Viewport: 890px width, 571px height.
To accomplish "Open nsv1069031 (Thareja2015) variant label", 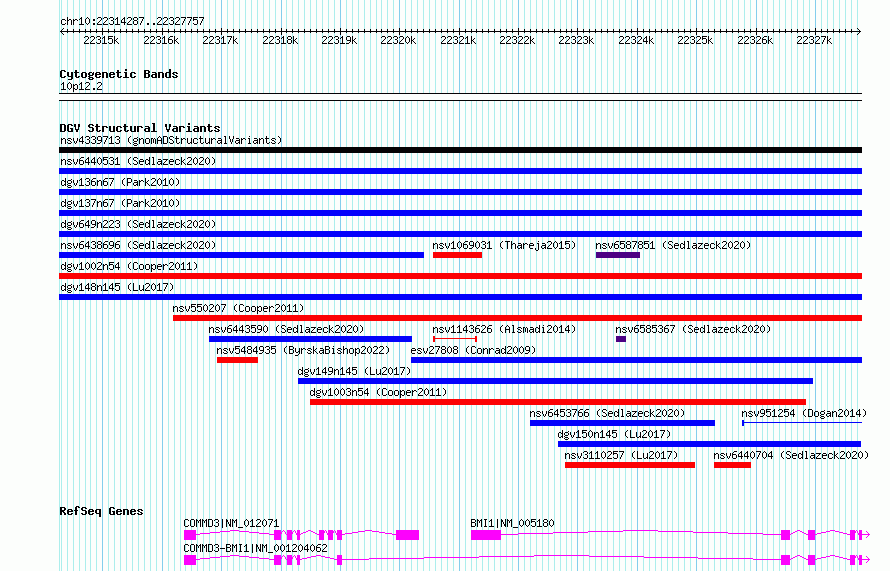I will point(504,245).
